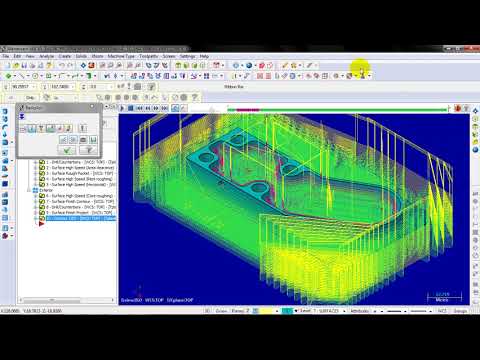Confirm Backplot with green checkmark
This screenshot has width=480, height=360.
(x=67, y=150)
